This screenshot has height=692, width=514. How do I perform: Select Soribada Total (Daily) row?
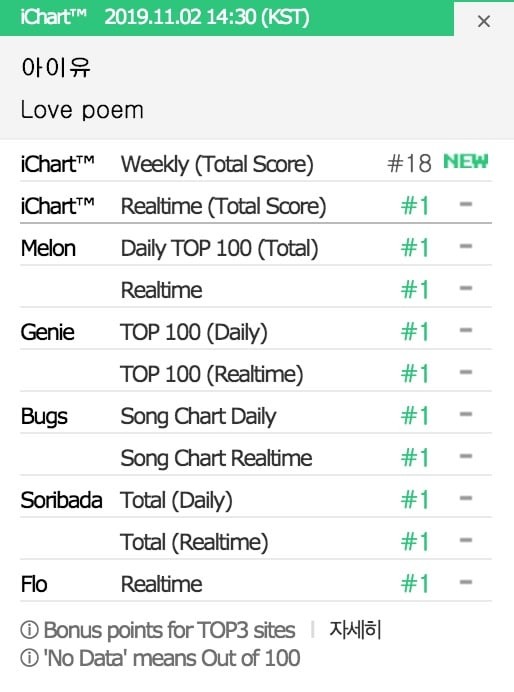point(256,500)
